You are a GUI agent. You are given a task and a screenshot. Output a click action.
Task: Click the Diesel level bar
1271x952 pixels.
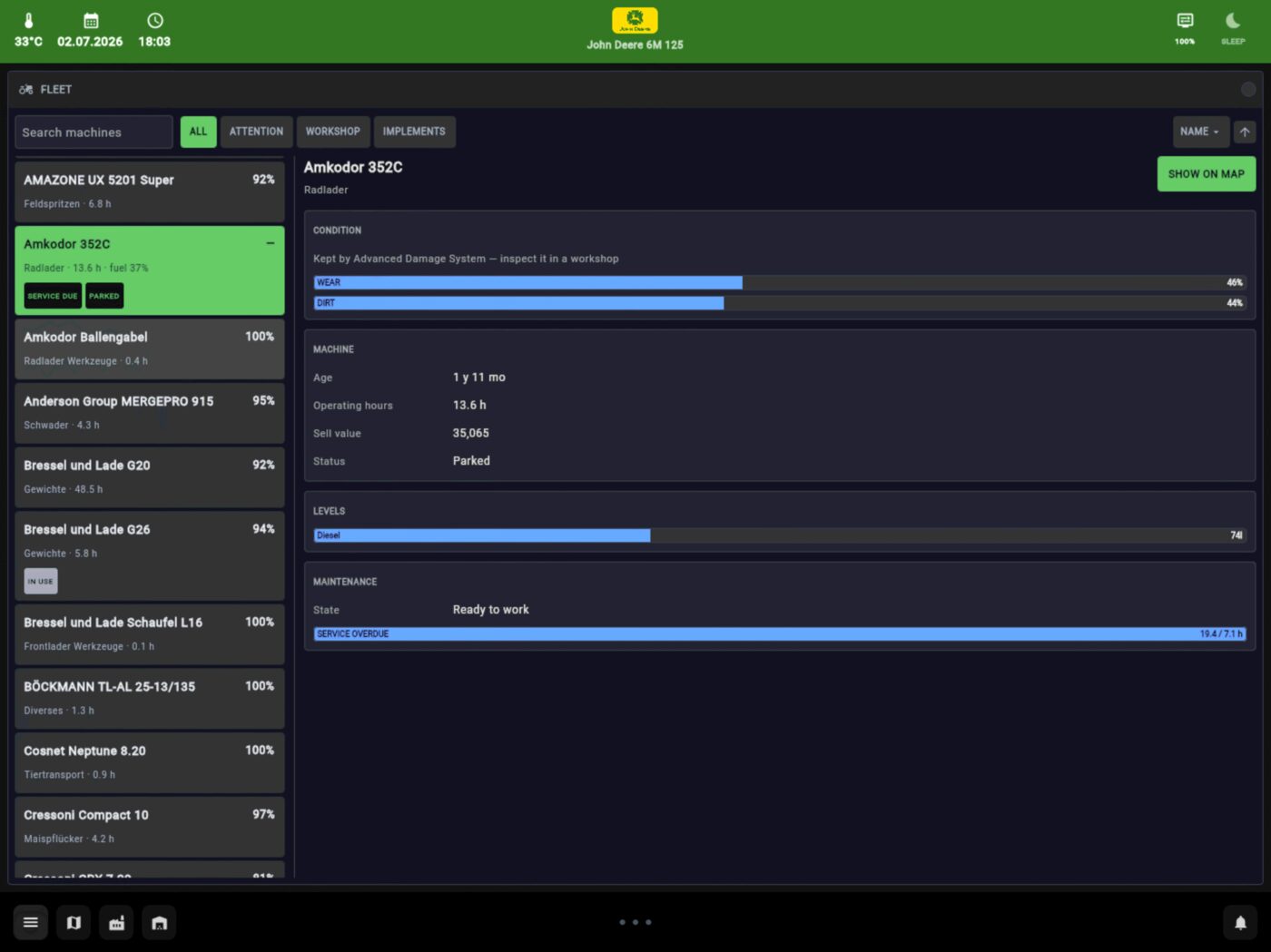(780, 535)
